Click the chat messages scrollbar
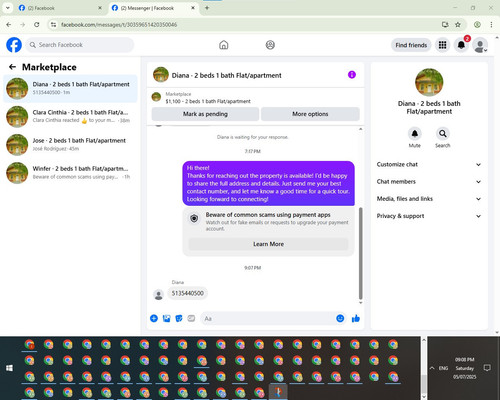 [x=360, y=253]
